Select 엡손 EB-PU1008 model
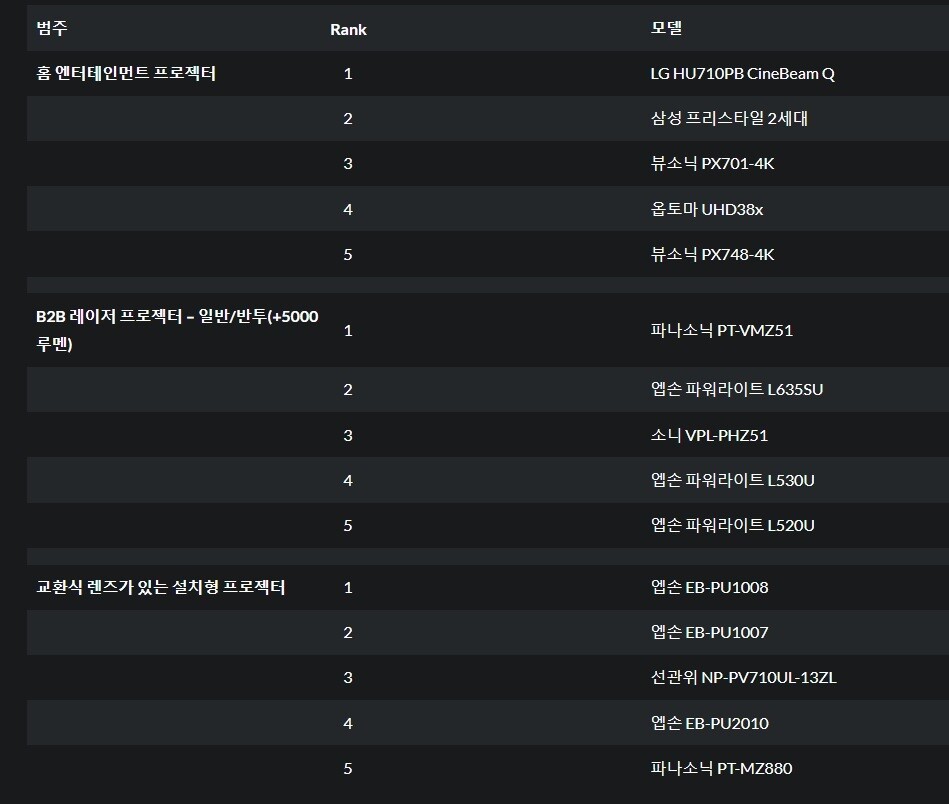The height and width of the screenshot is (804, 949). pyautogui.click(x=709, y=587)
